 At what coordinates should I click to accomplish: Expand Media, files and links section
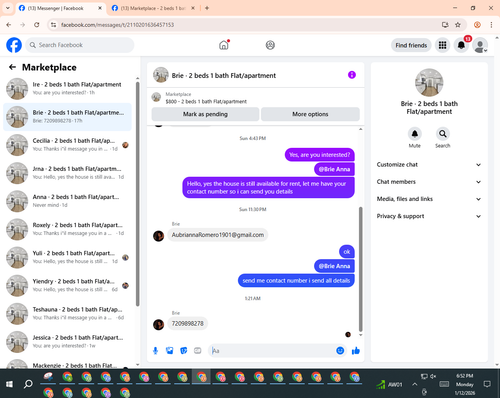pyautogui.click(x=429, y=199)
